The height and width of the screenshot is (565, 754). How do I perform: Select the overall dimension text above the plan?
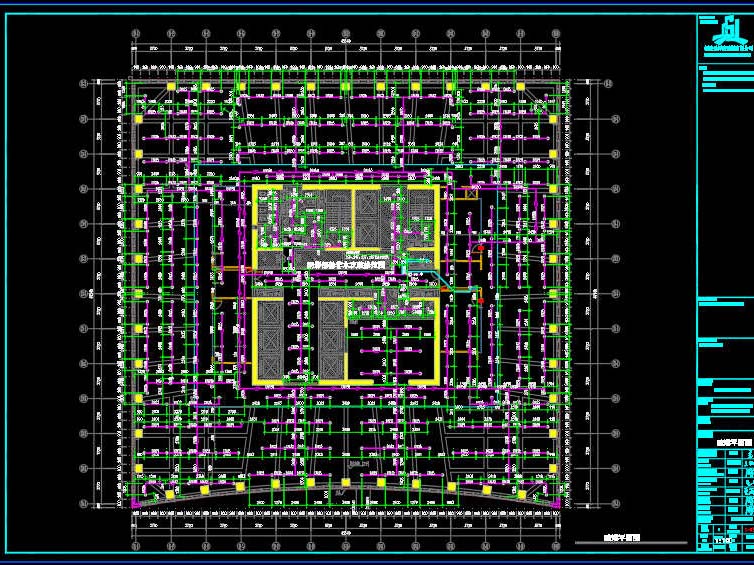click(x=346, y=42)
